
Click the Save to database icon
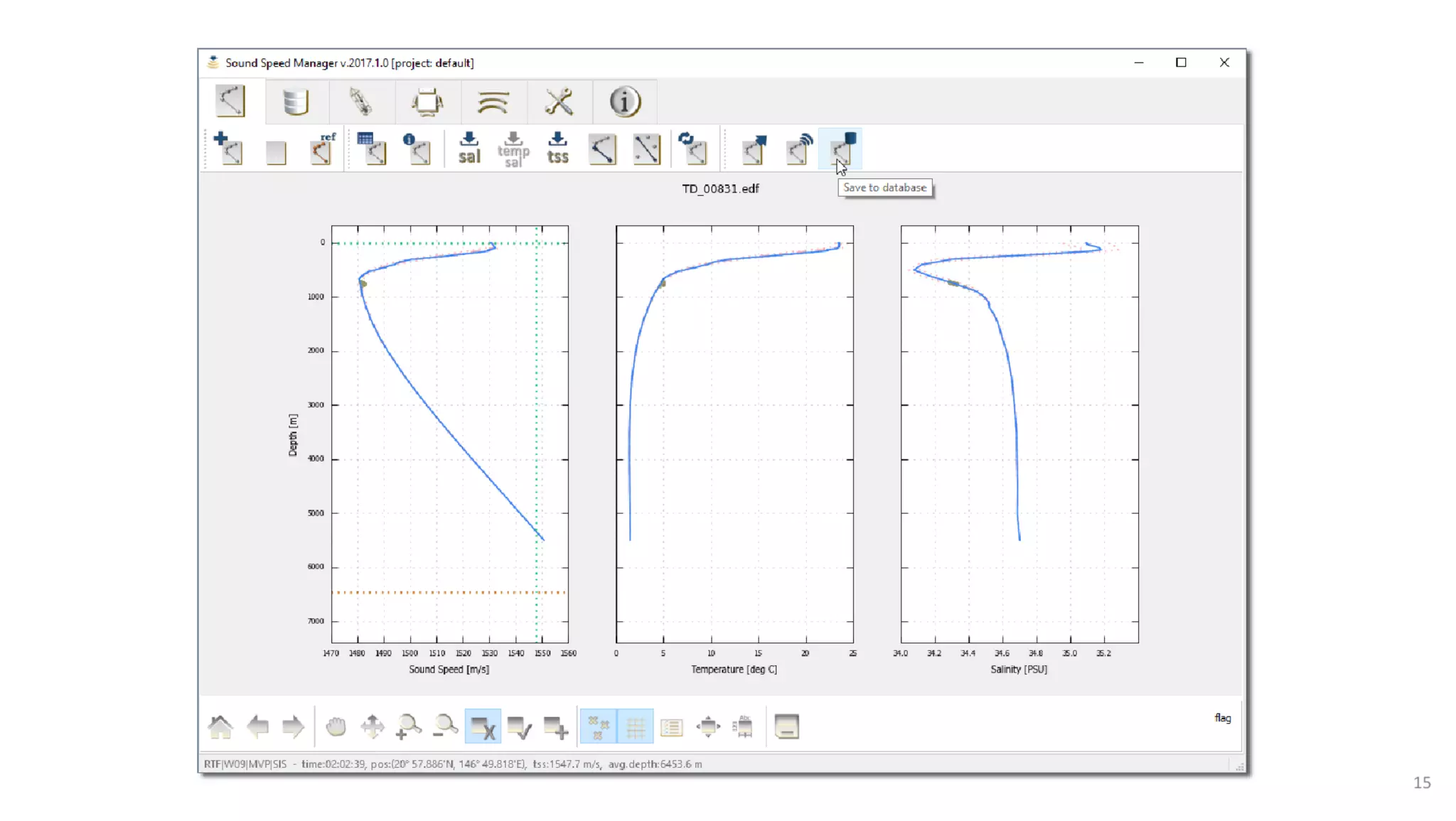point(843,149)
